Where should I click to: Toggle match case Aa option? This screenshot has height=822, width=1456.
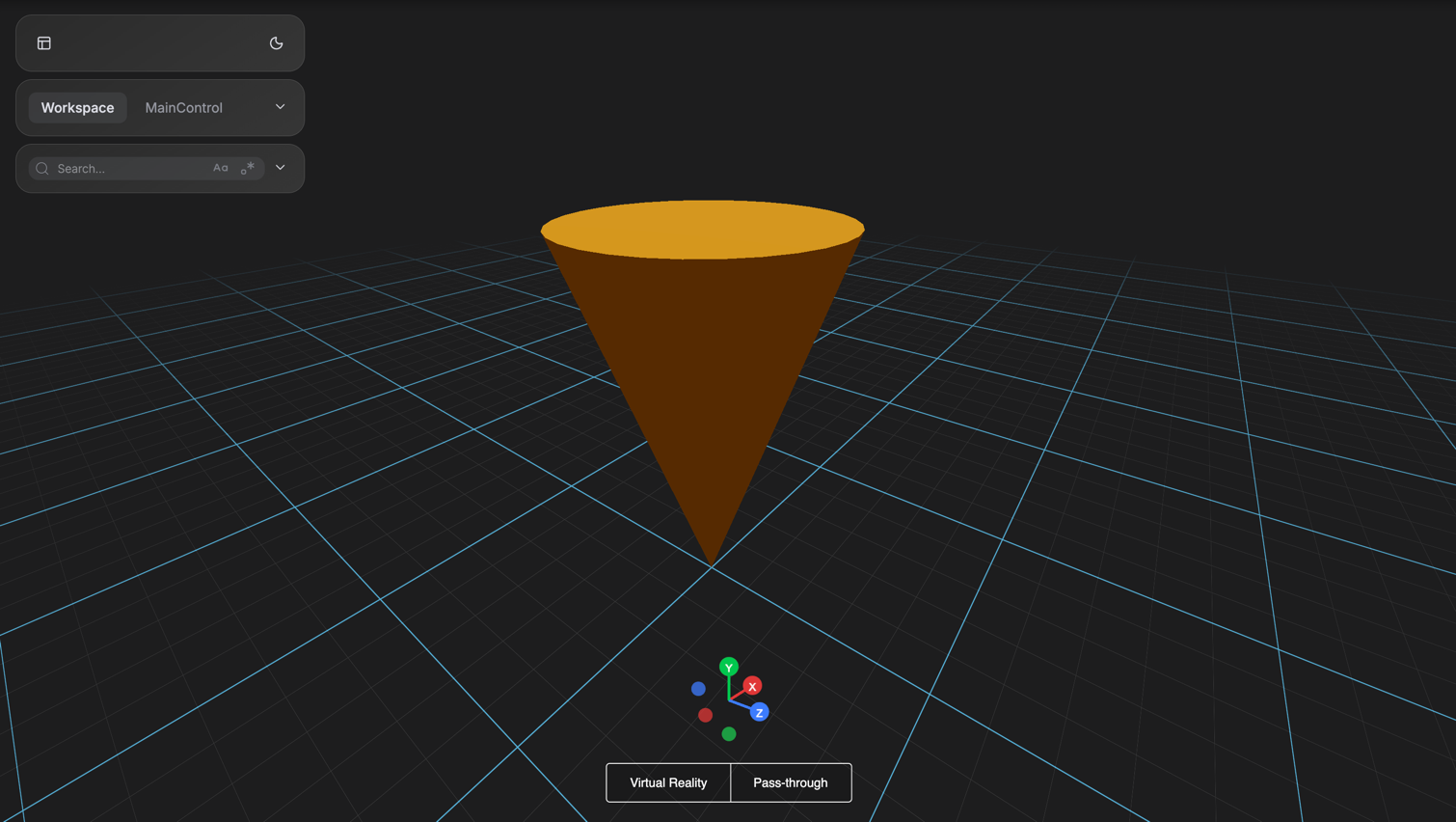221,168
